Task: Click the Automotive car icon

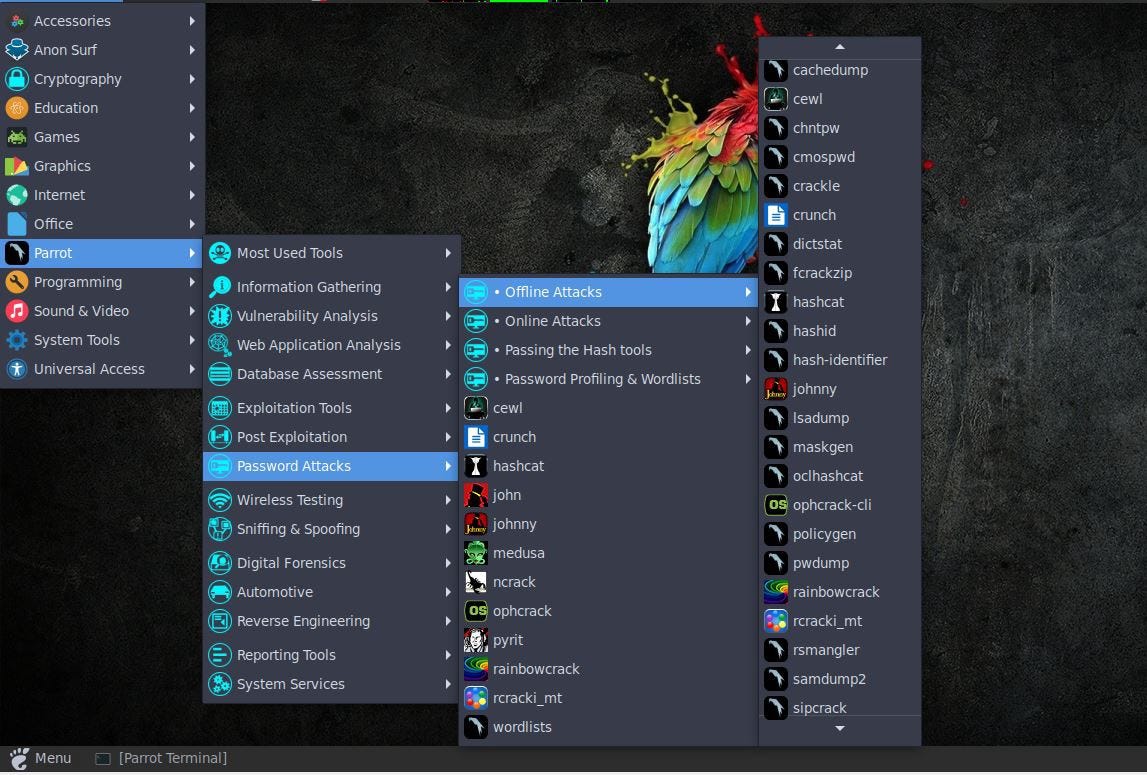Action: tap(219, 592)
